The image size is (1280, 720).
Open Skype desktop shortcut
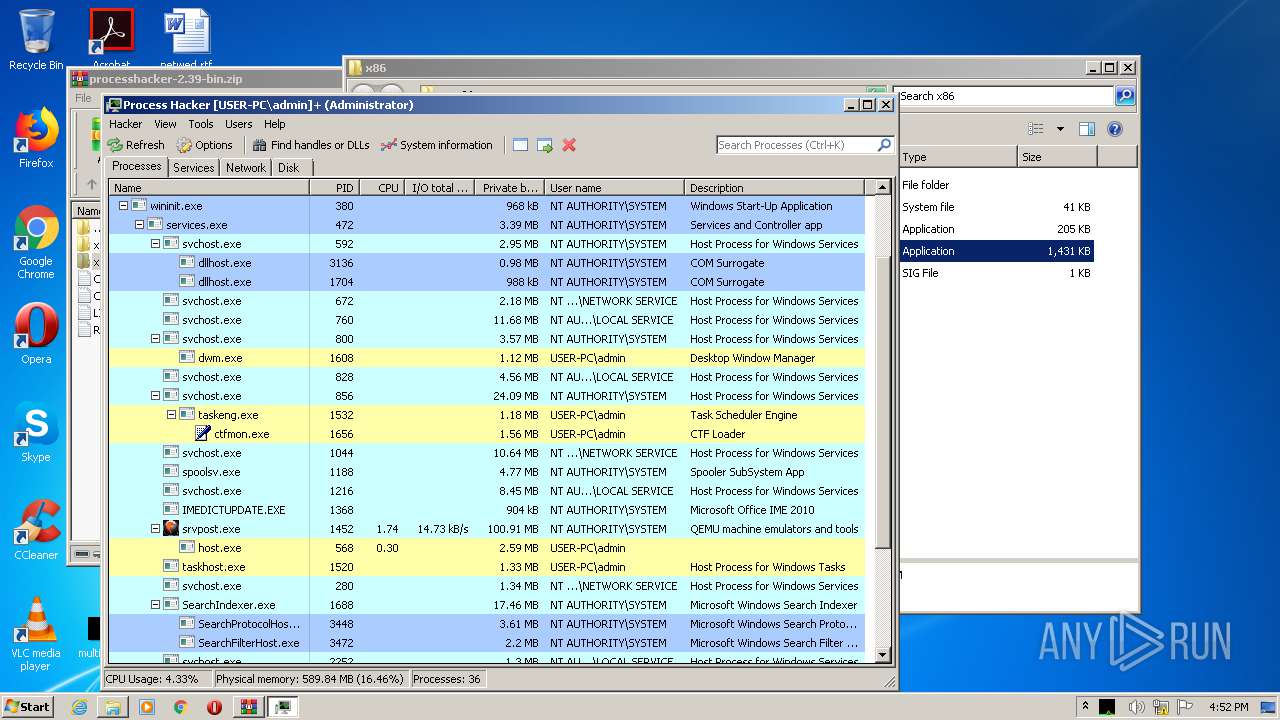click(x=36, y=432)
